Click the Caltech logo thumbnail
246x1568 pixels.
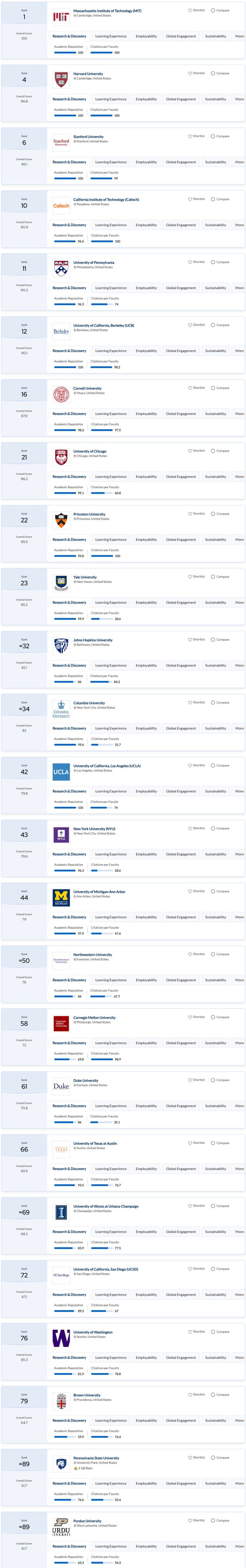[x=61, y=206]
